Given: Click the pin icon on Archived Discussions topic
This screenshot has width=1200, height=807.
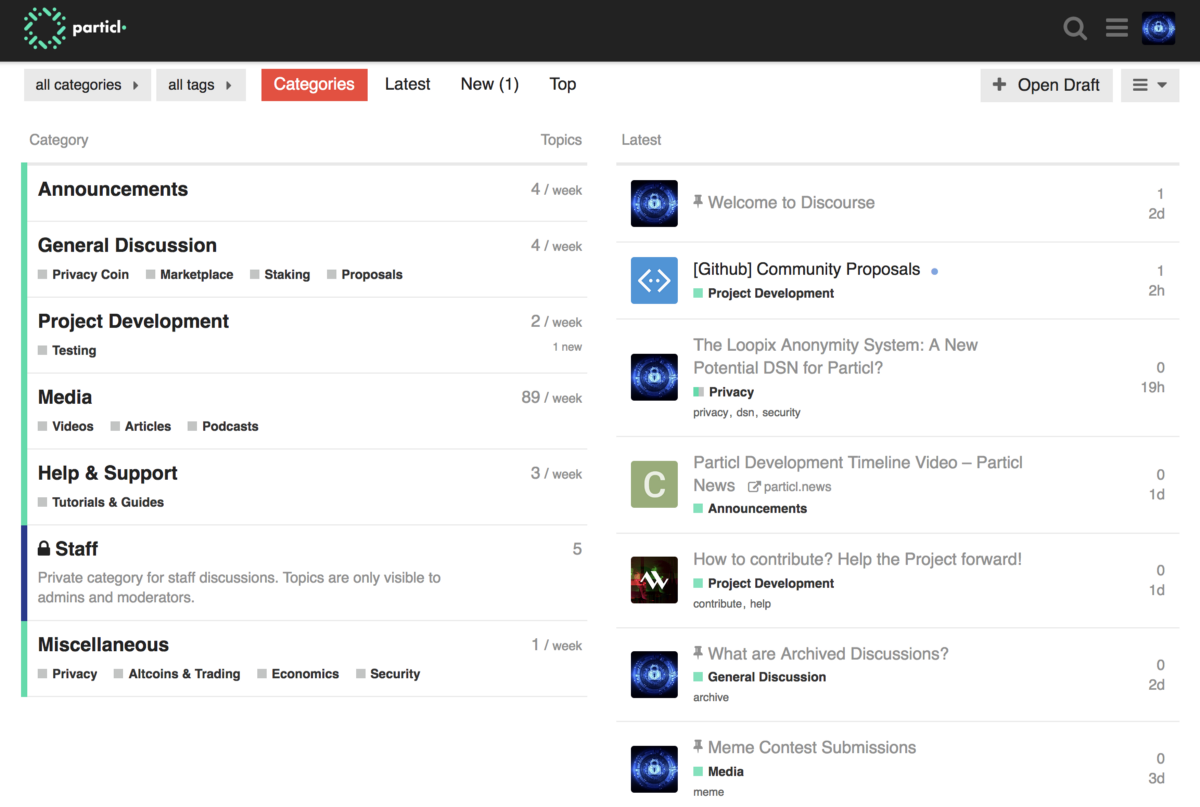Looking at the screenshot, I should (x=698, y=653).
